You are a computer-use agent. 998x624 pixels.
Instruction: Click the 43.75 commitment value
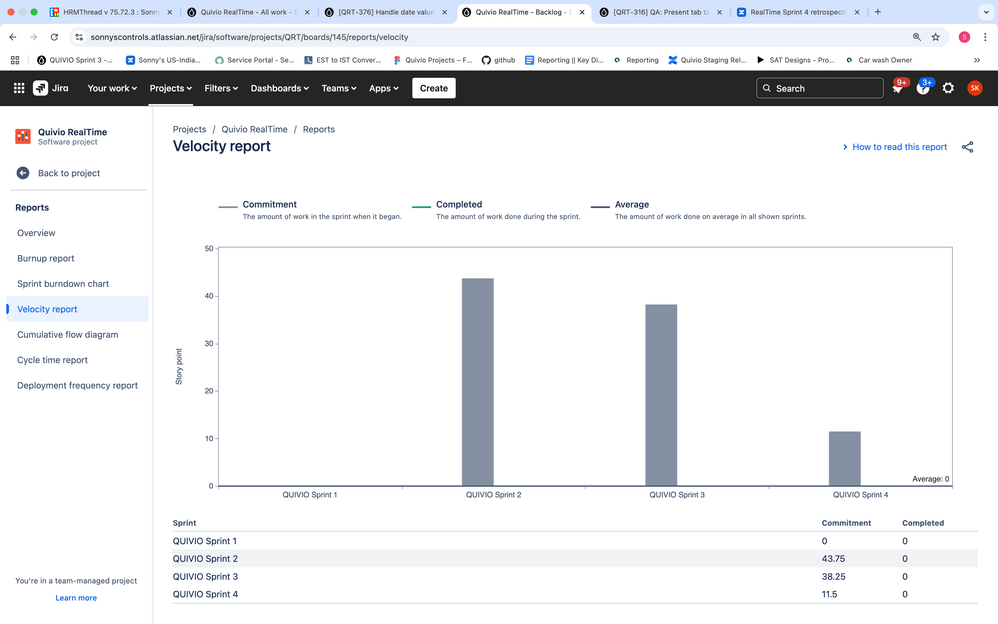(833, 558)
